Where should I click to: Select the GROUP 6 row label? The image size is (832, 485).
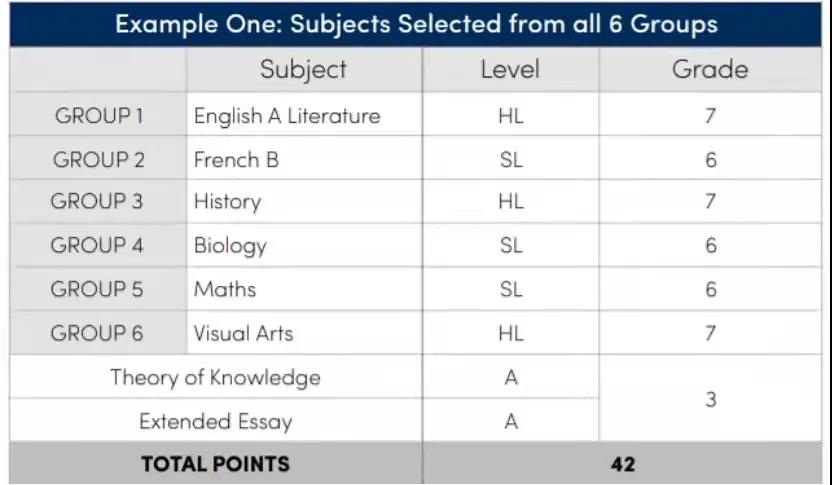click(98, 333)
